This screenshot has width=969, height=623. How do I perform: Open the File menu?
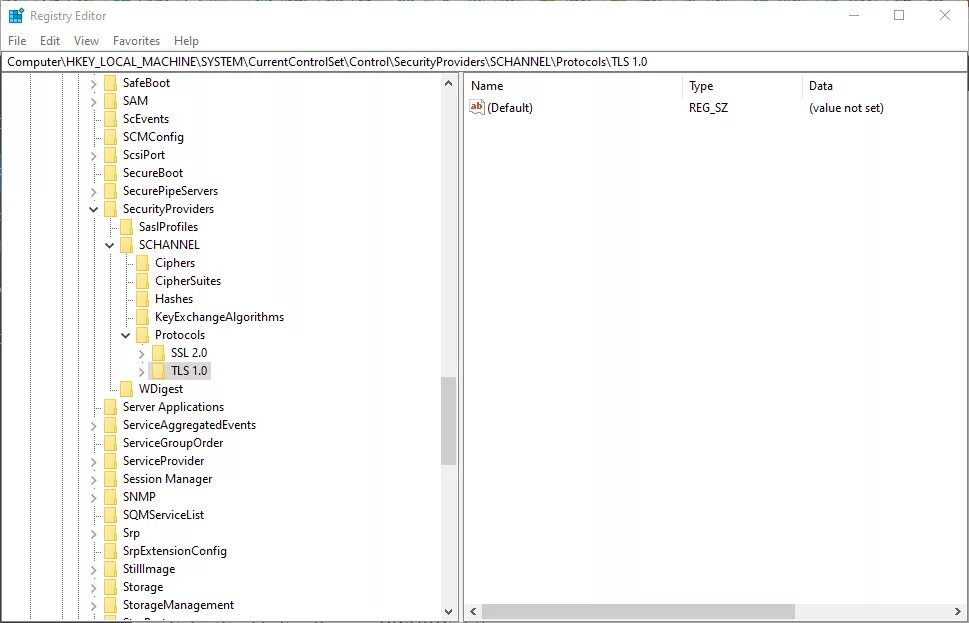17,41
